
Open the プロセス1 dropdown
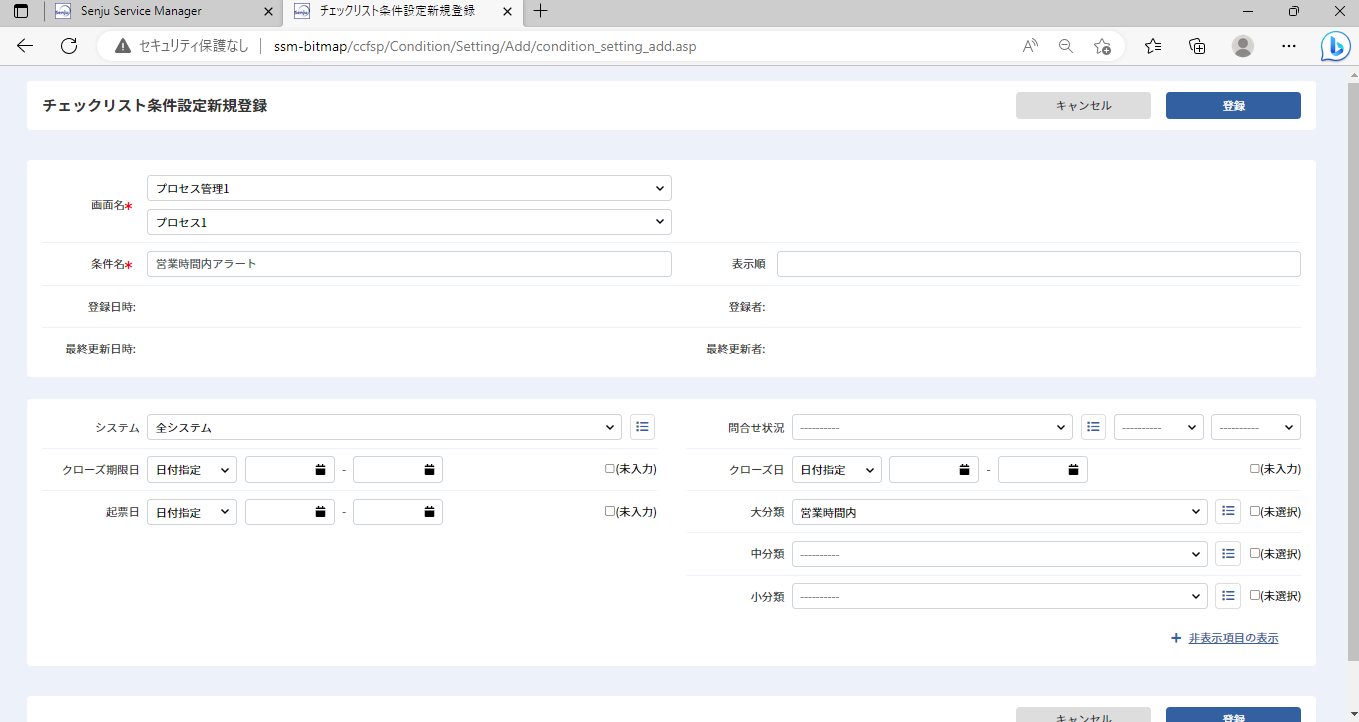click(x=409, y=222)
